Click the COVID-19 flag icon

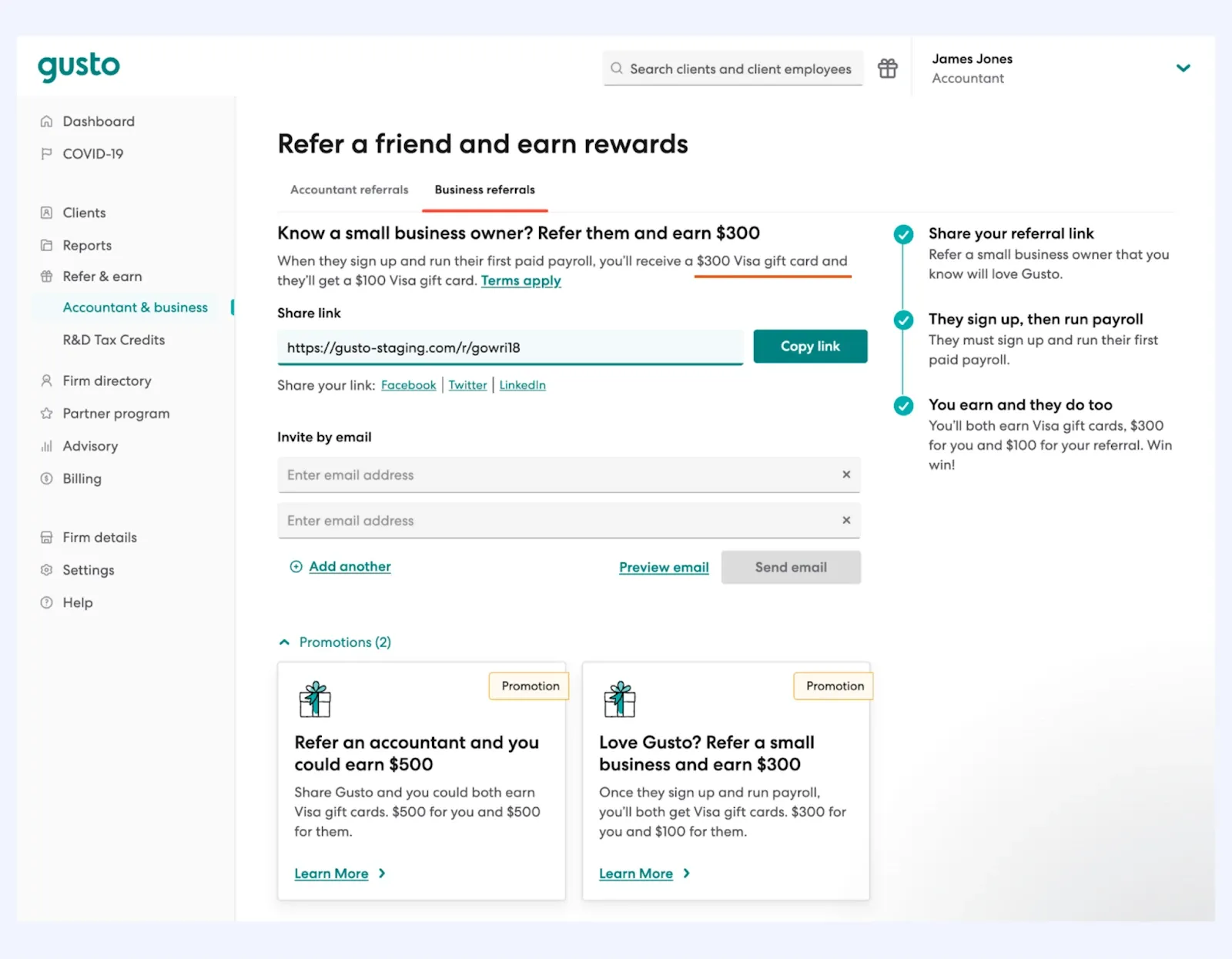pos(47,153)
